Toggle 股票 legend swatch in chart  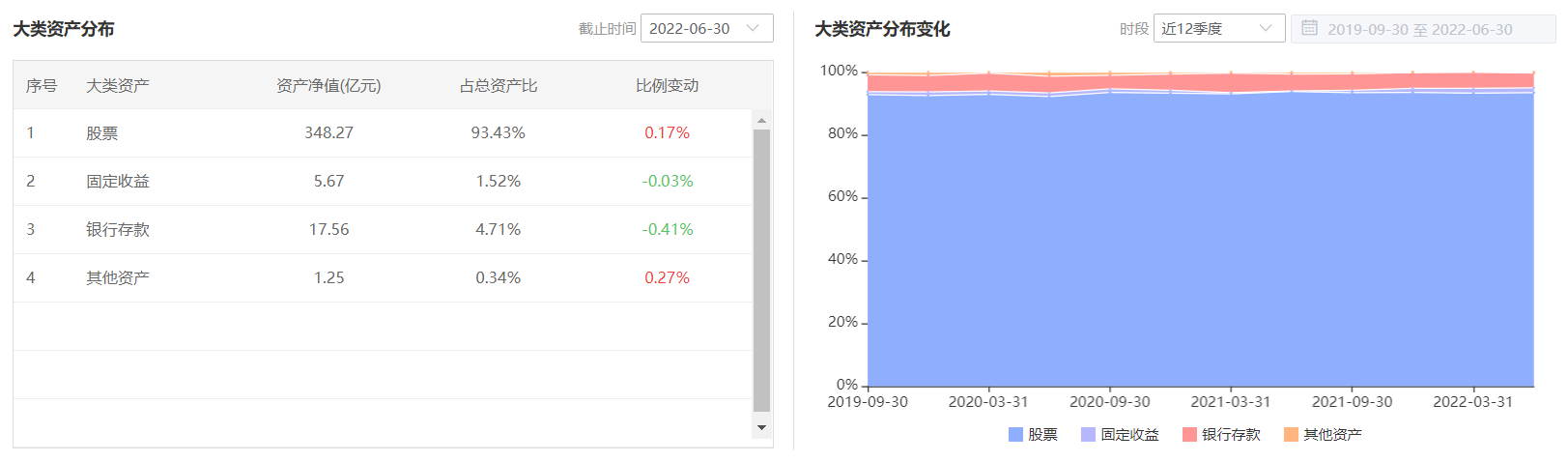[1015, 435]
